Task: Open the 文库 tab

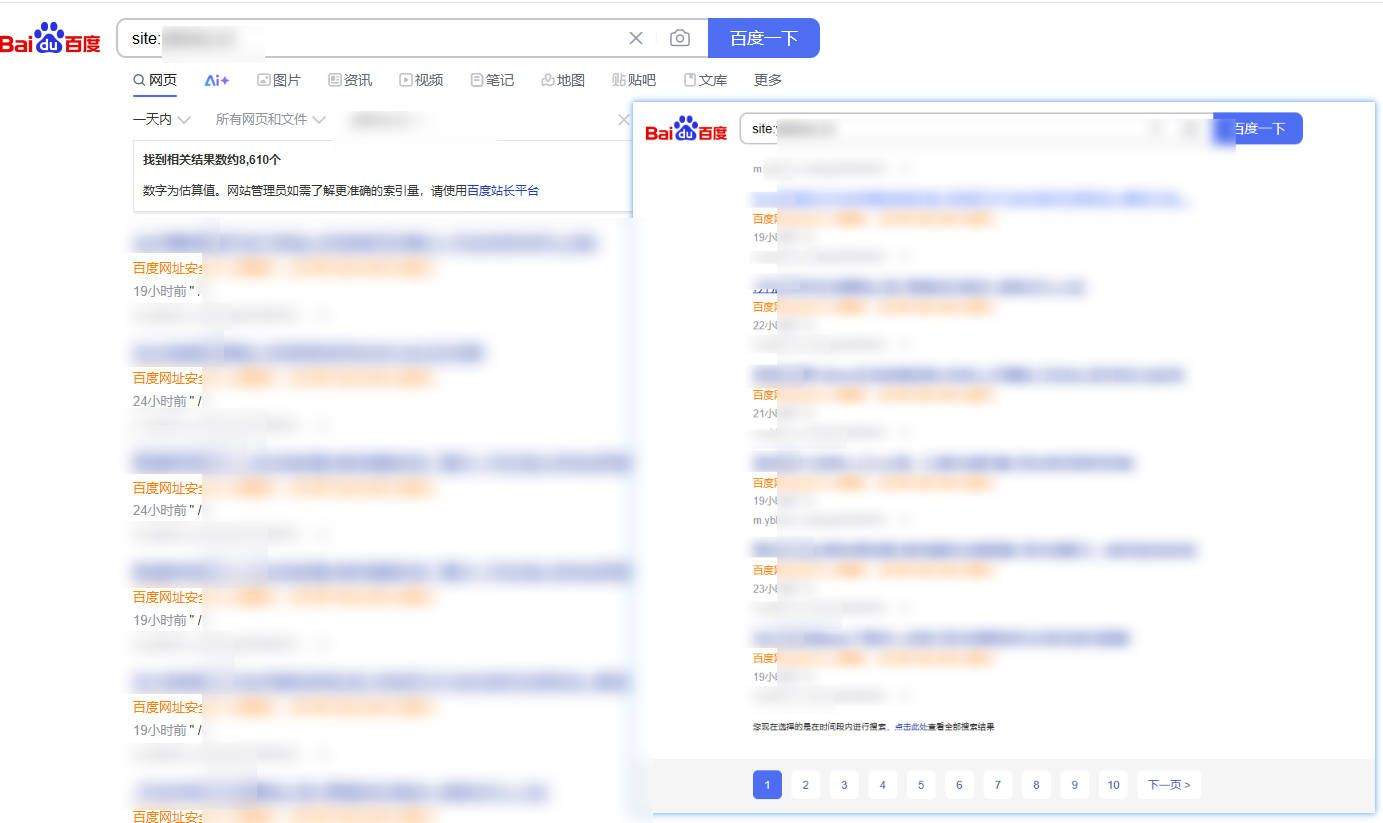Action: 705,80
